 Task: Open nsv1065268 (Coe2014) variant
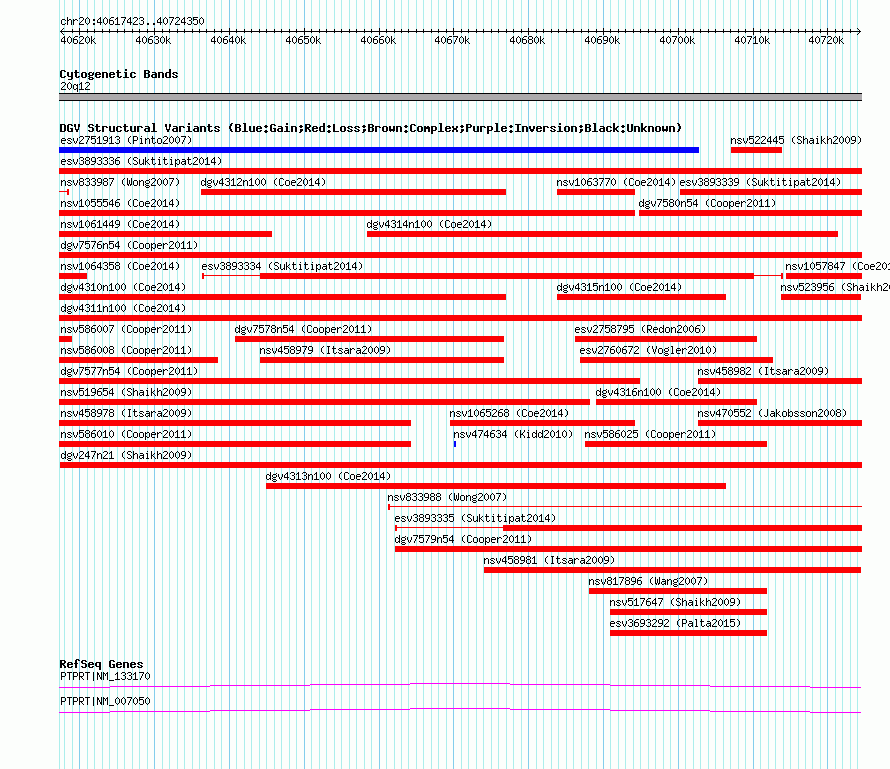pos(509,413)
